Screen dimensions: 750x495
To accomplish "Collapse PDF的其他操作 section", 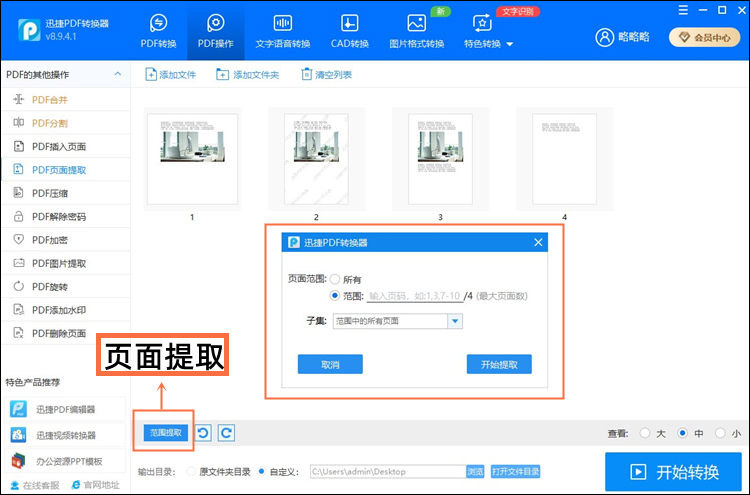I will pyautogui.click(x=118, y=74).
